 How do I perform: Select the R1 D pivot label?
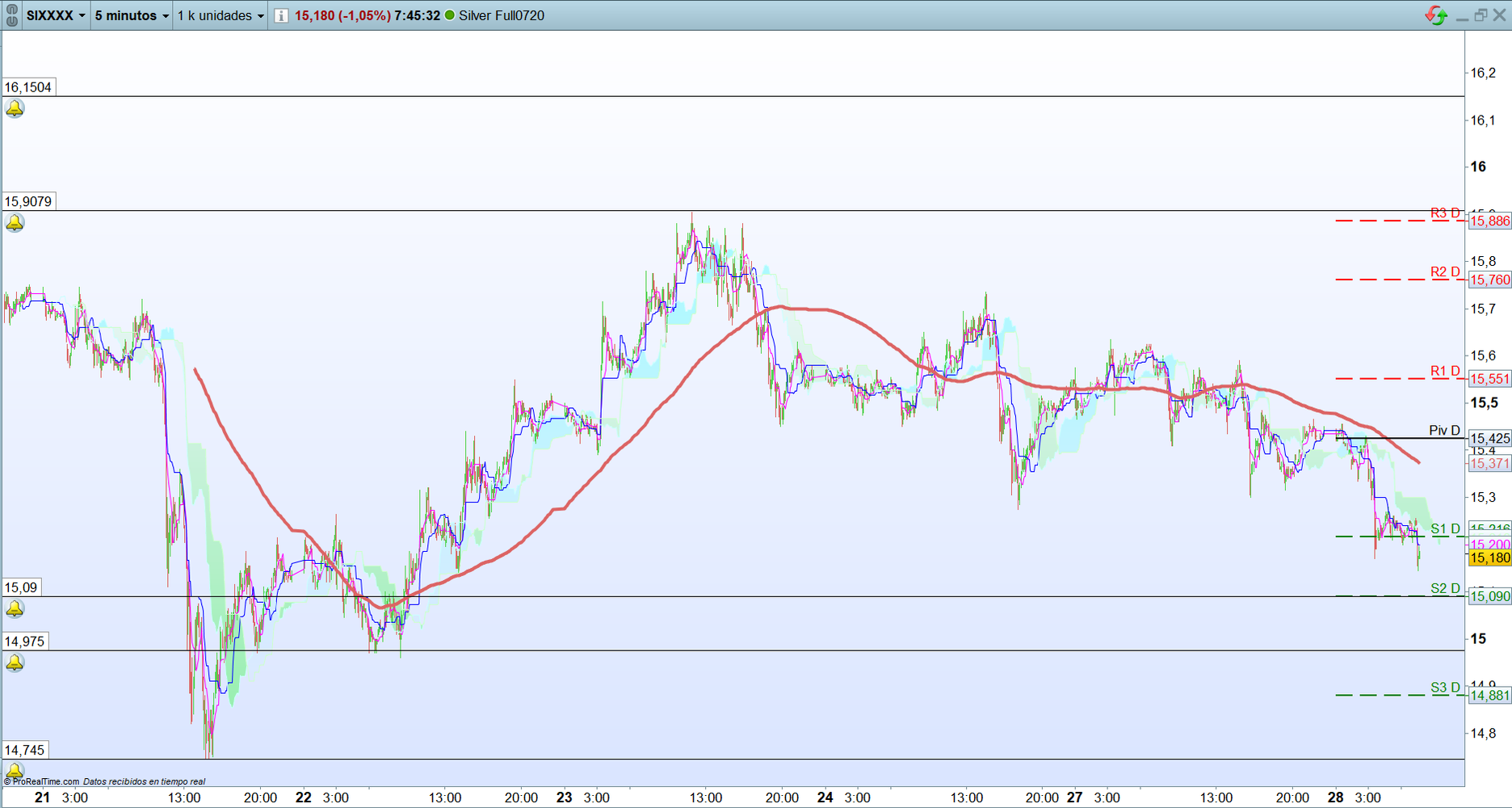[1445, 372]
